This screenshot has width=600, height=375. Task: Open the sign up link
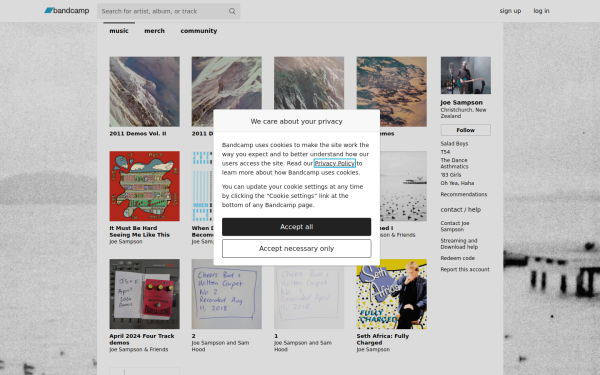(510, 11)
